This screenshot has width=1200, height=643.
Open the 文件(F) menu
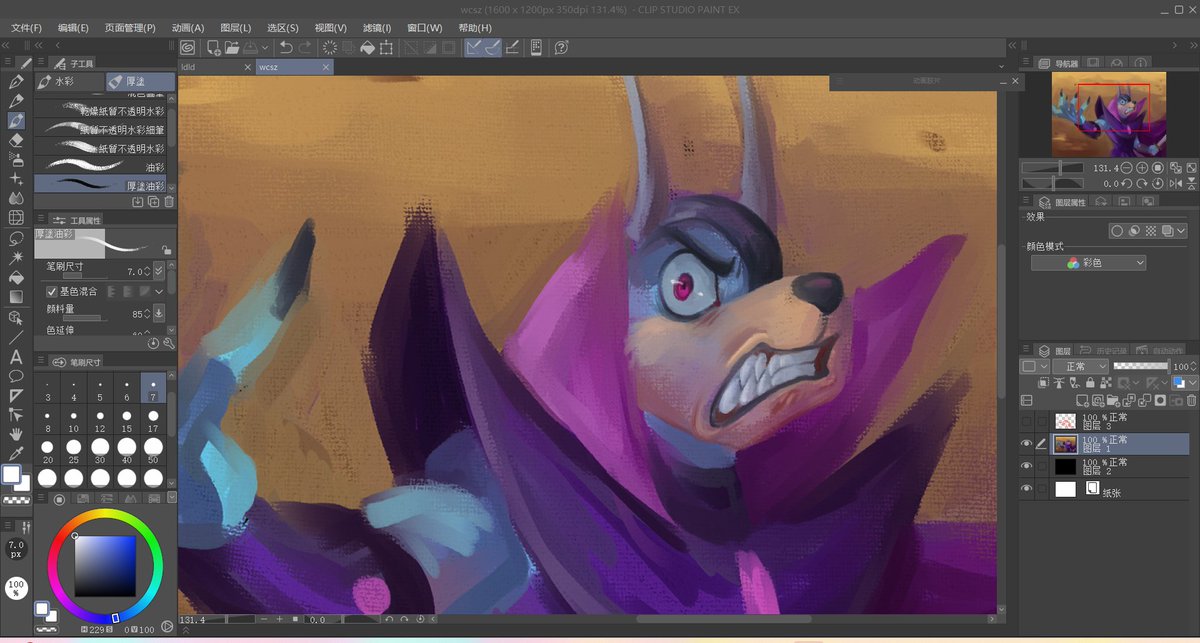click(26, 28)
